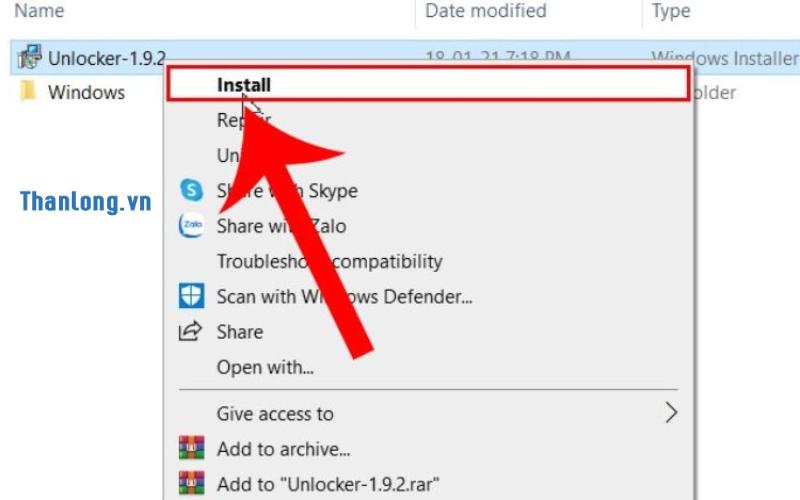
Task: Choose Install from the context menu
Action: 244,85
